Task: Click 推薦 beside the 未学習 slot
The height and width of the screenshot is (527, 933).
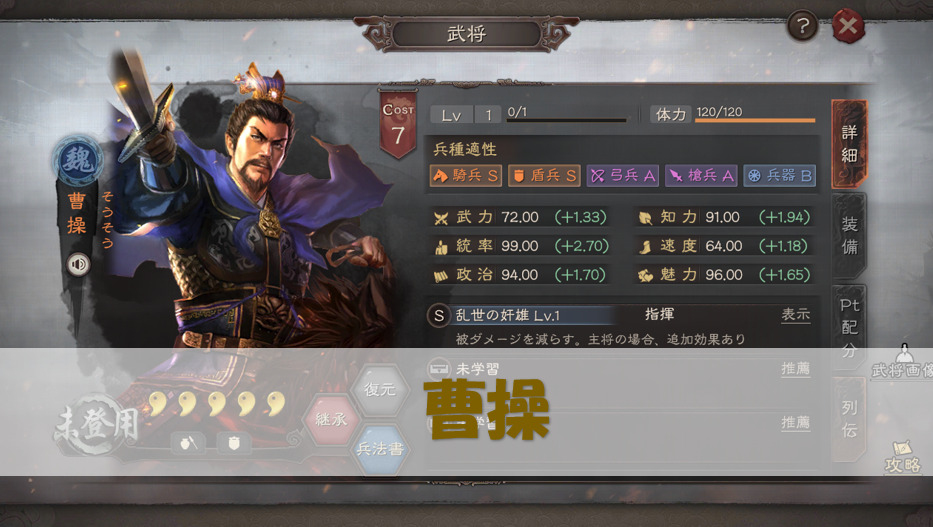Action: click(796, 369)
